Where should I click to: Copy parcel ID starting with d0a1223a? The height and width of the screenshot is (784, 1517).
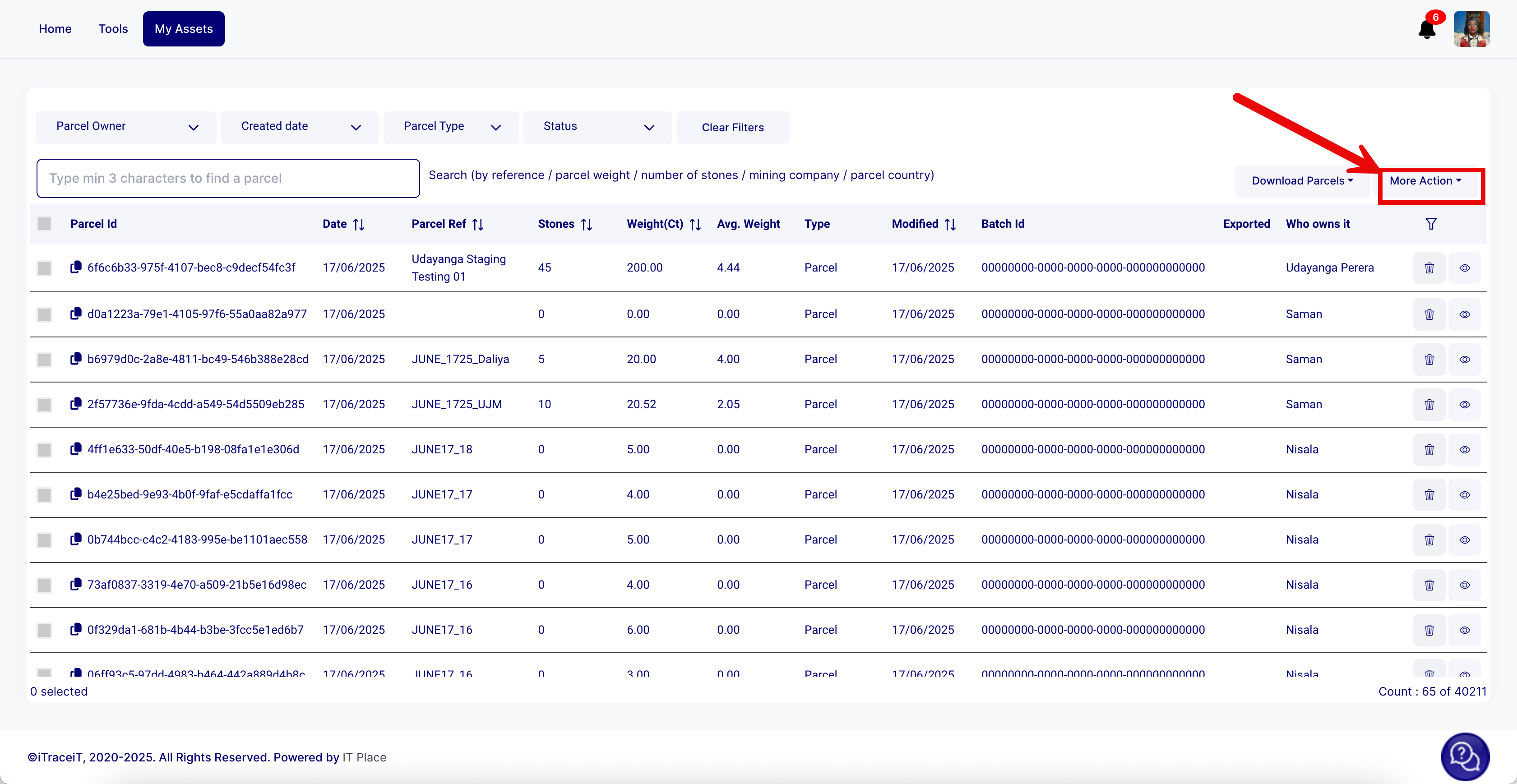pos(76,314)
